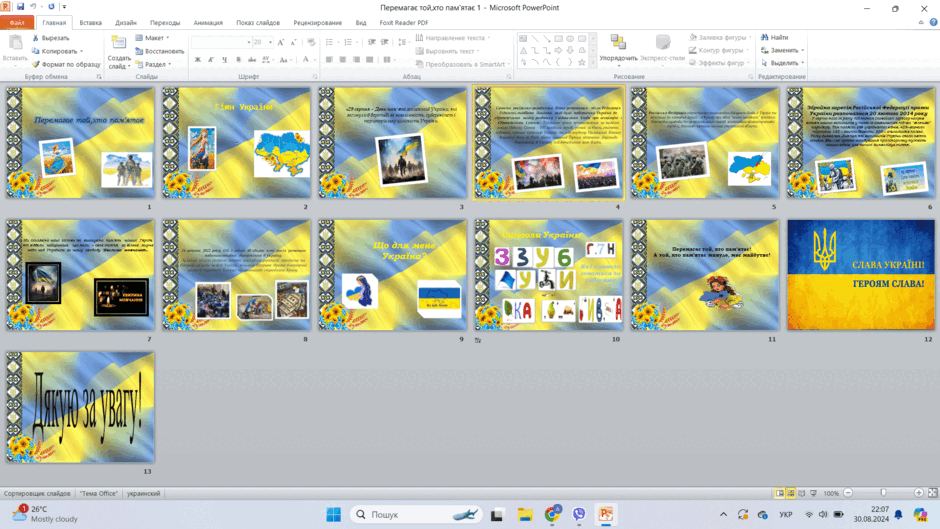This screenshot has height=529, width=940.
Task: Click the Вставить paste icon
Action: [x=15, y=43]
